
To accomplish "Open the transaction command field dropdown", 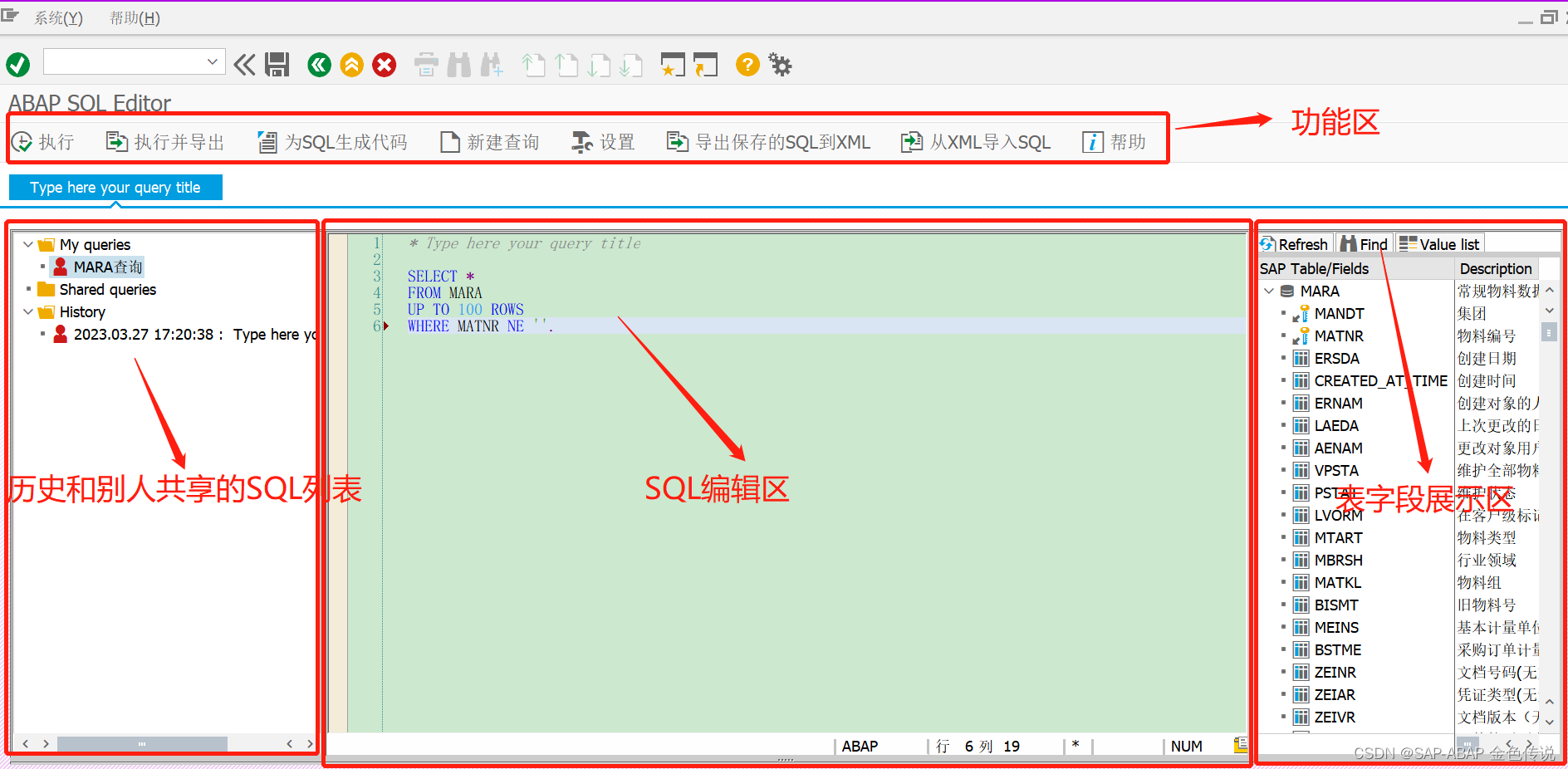I will tap(213, 61).
